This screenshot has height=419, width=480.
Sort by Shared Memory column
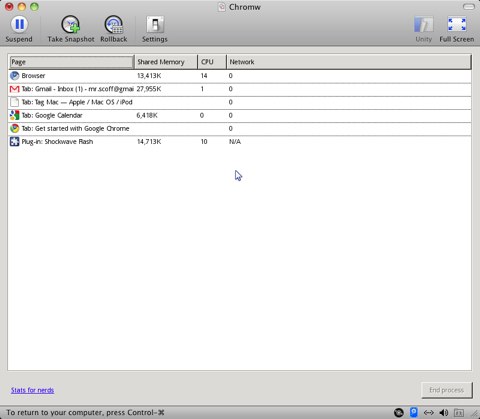pyautogui.click(x=166, y=62)
